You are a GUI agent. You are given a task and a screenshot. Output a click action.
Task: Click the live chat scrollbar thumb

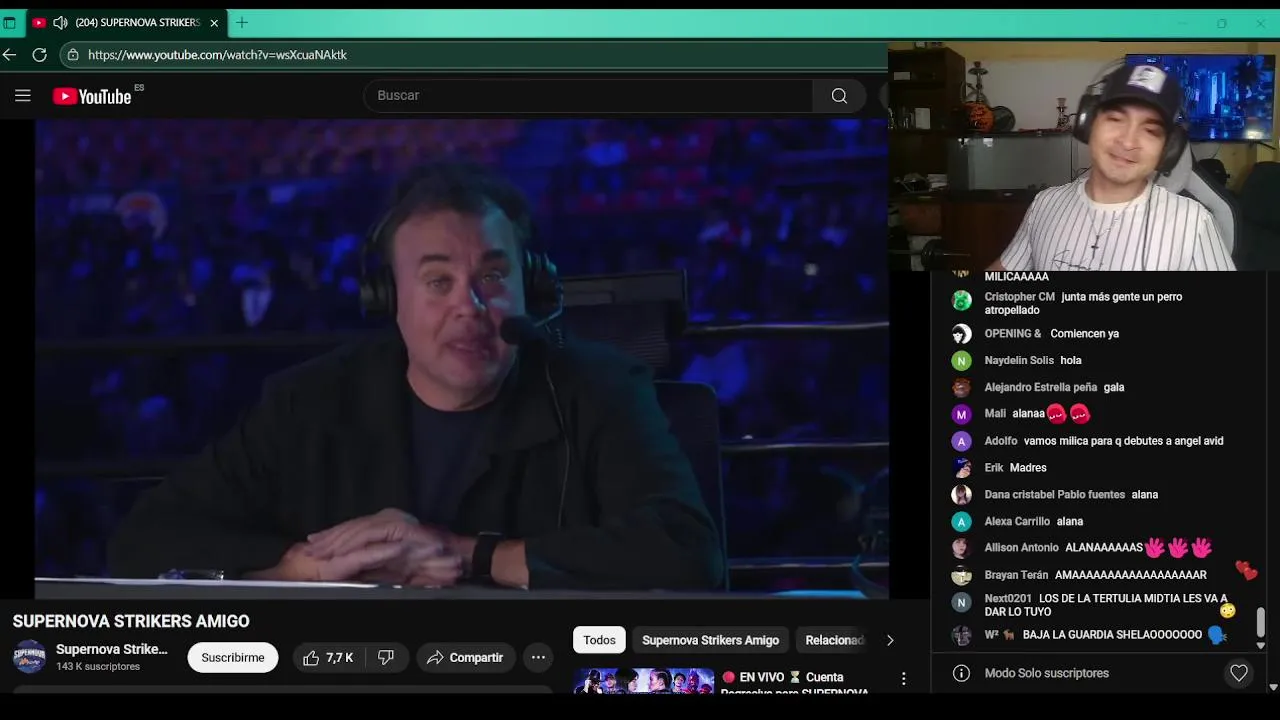coord(1260,621)
